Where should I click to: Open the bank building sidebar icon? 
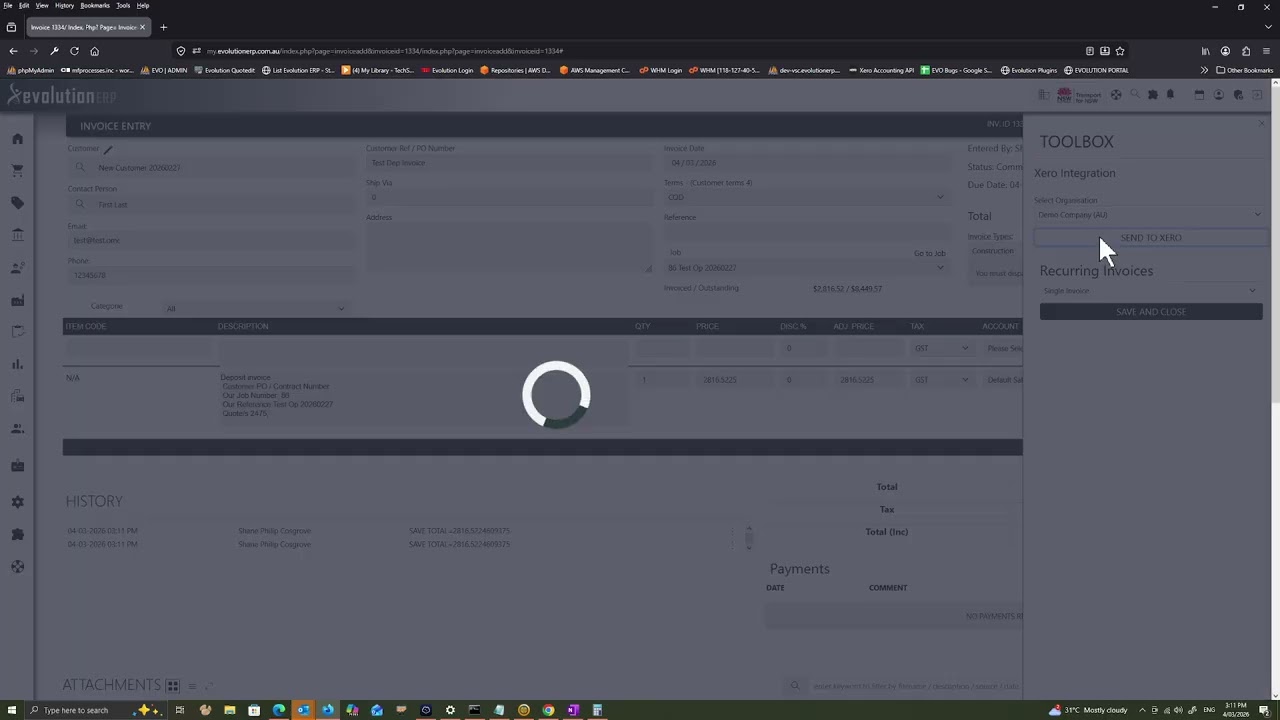click(x=17, y=235)
